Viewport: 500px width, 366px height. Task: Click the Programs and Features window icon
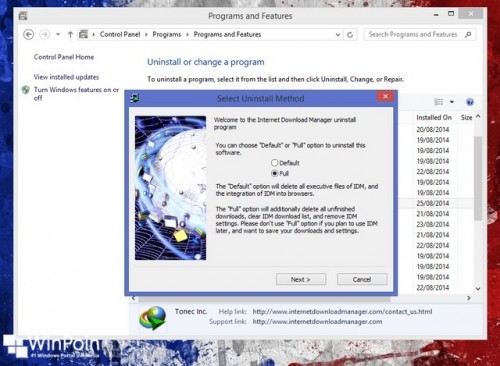23,16
